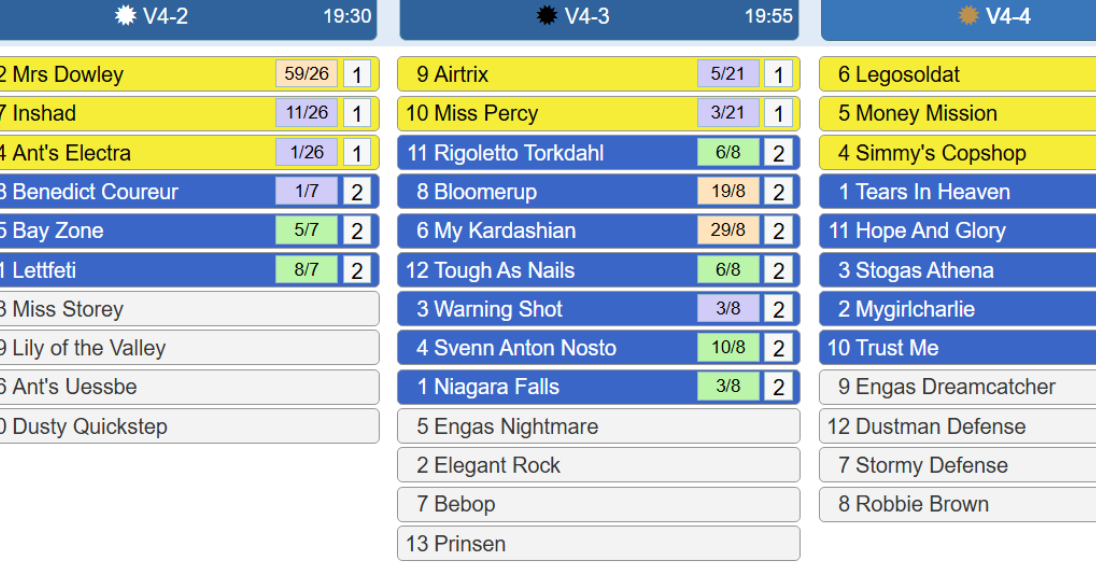1096x564 pixels.
Task: Open the V4-3 race header tab
Action: click(x=599, y=17)
